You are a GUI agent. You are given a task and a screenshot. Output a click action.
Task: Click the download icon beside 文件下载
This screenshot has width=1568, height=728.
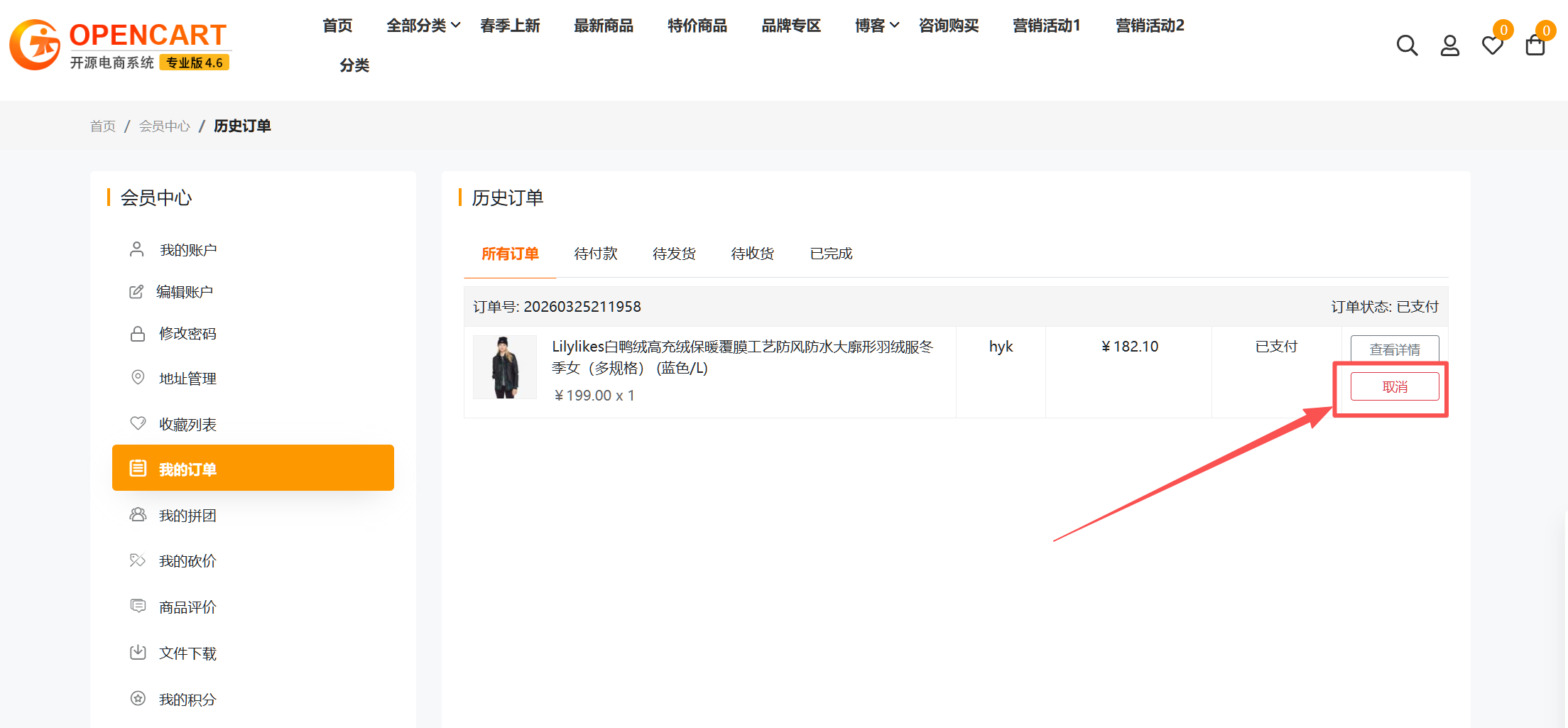point(138,652)
